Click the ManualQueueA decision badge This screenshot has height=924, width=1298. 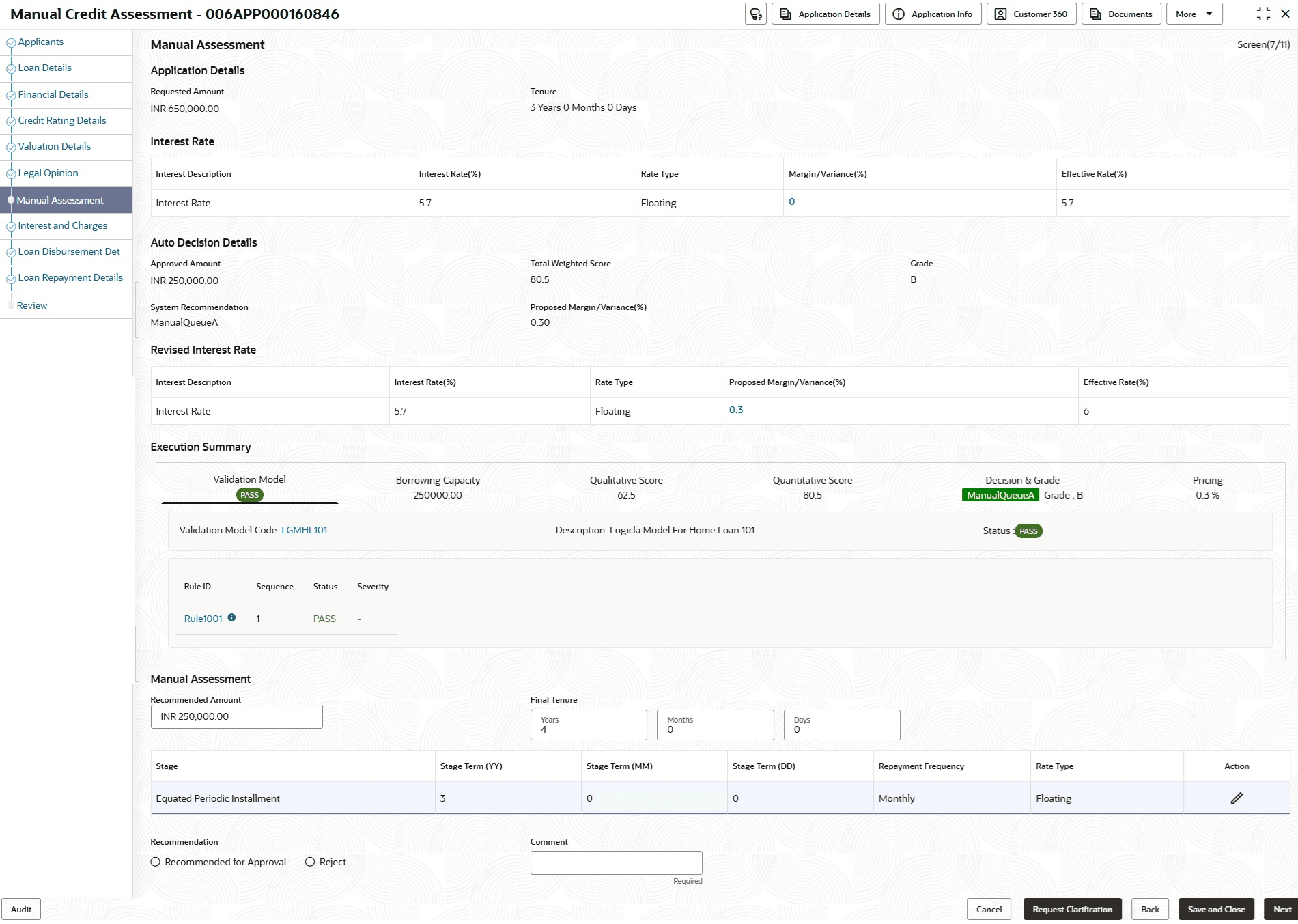(1000, 495)
